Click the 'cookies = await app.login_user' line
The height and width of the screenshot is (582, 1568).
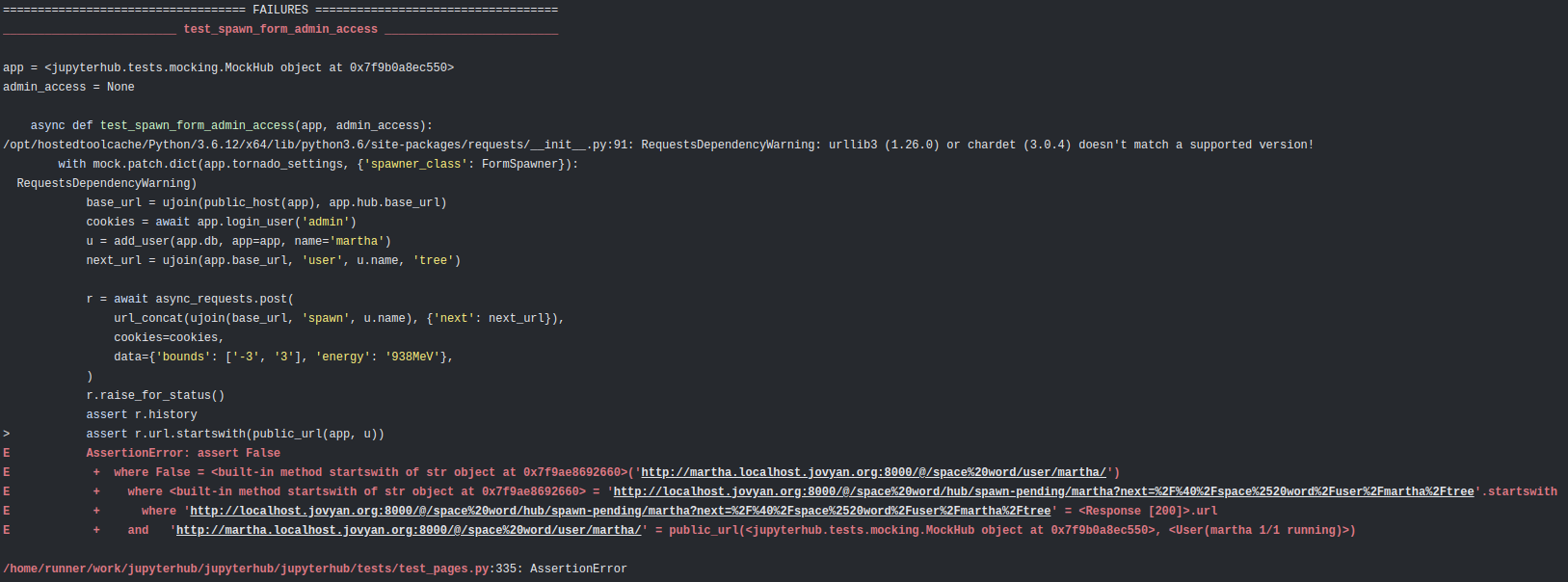click(221, 222)
